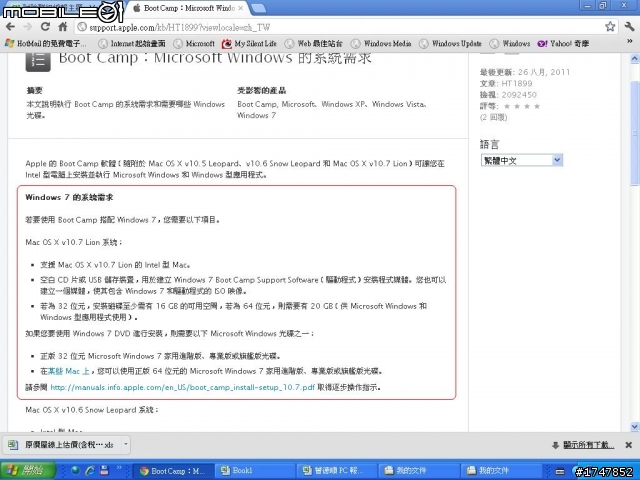Open the home page via house icon
Screen dimensions: 640x480
[x=62, y=27]
